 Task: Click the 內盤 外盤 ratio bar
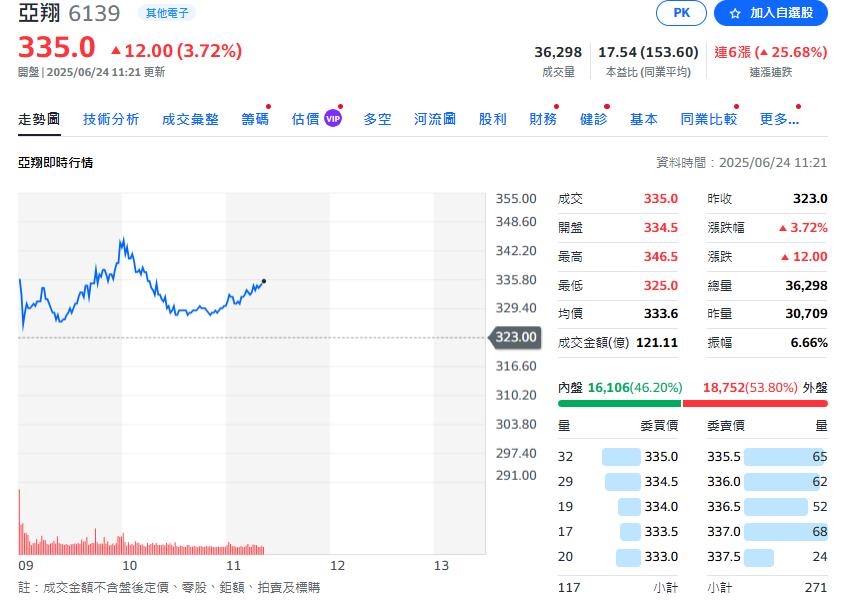[693, 403]
